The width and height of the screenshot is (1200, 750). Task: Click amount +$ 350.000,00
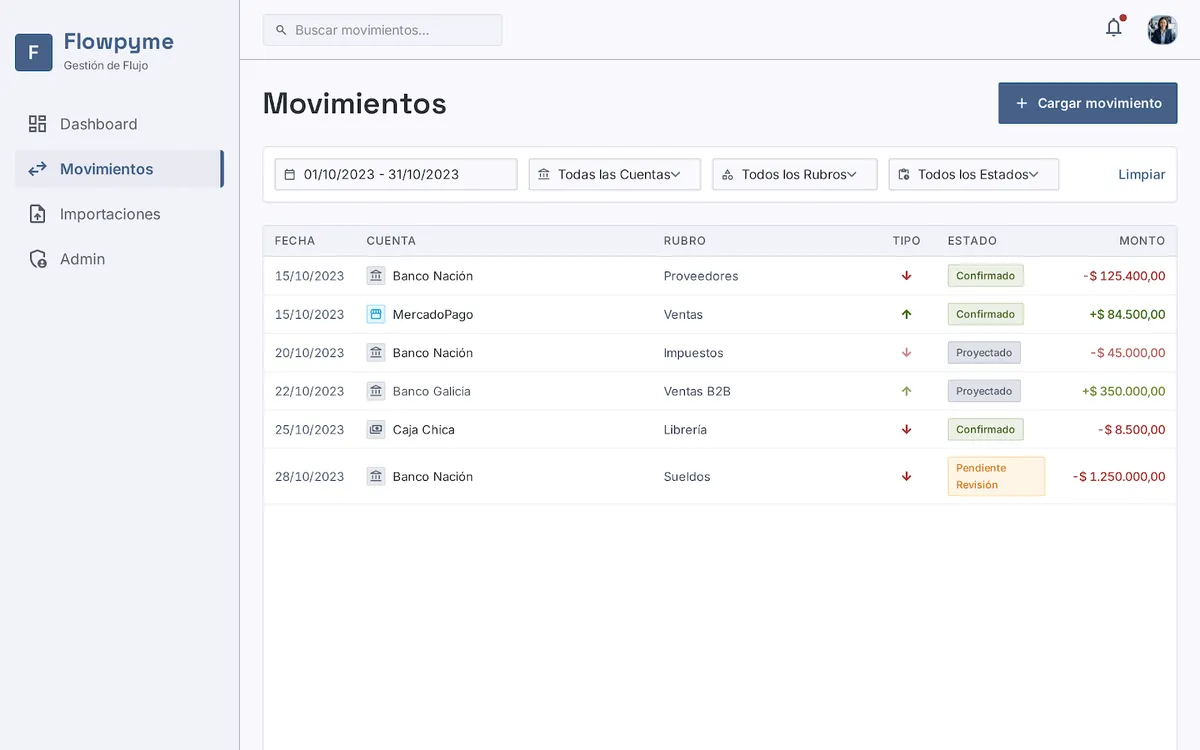(1124, 391)
